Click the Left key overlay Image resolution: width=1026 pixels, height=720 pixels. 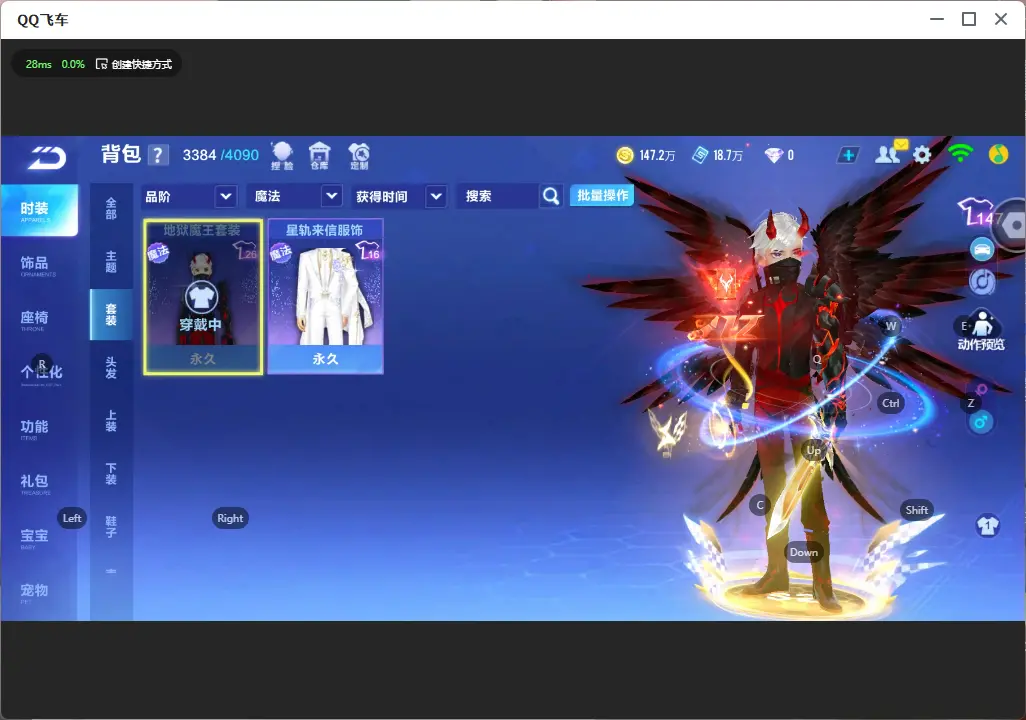72,518
